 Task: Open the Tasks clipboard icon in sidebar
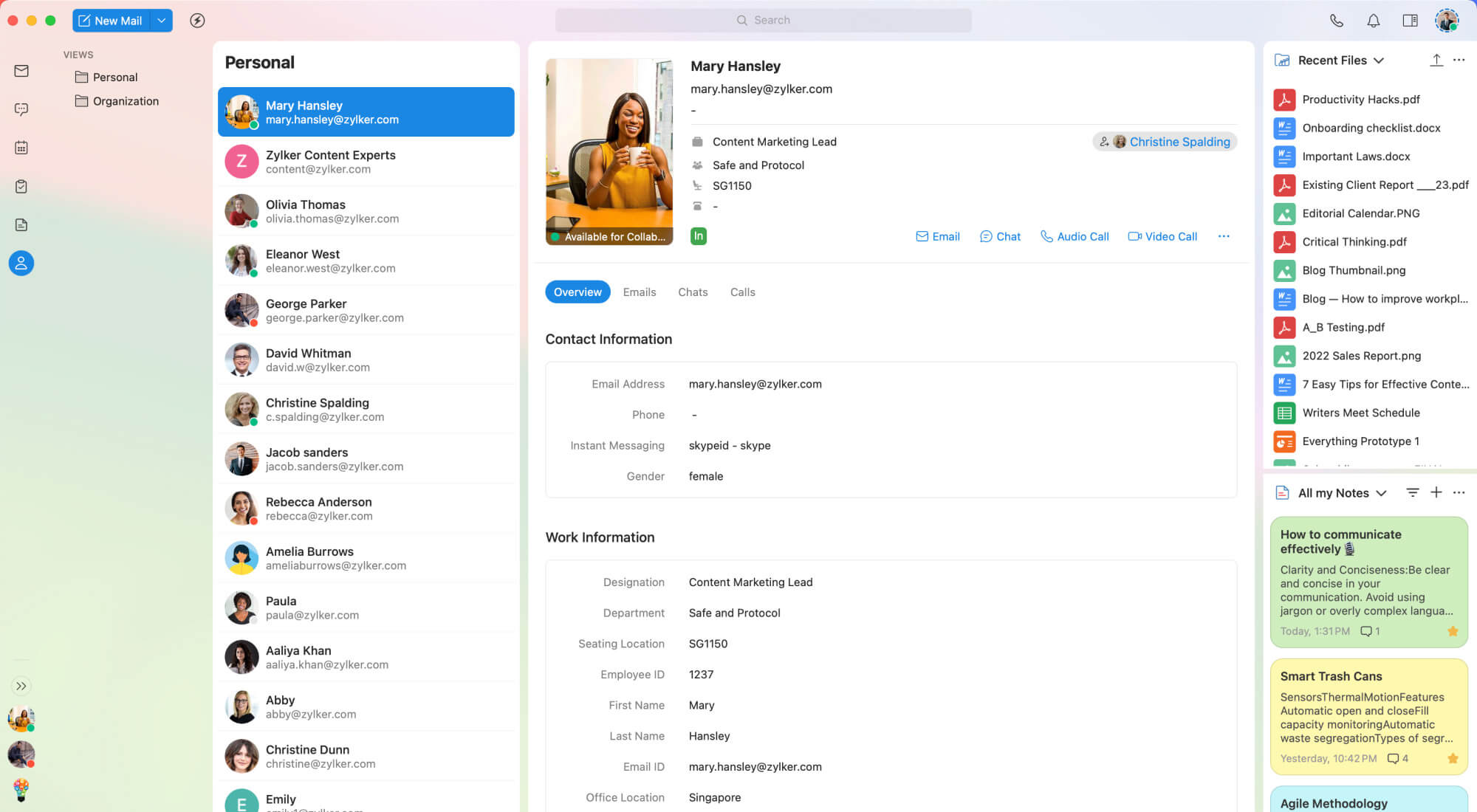(x=21, y=186)
